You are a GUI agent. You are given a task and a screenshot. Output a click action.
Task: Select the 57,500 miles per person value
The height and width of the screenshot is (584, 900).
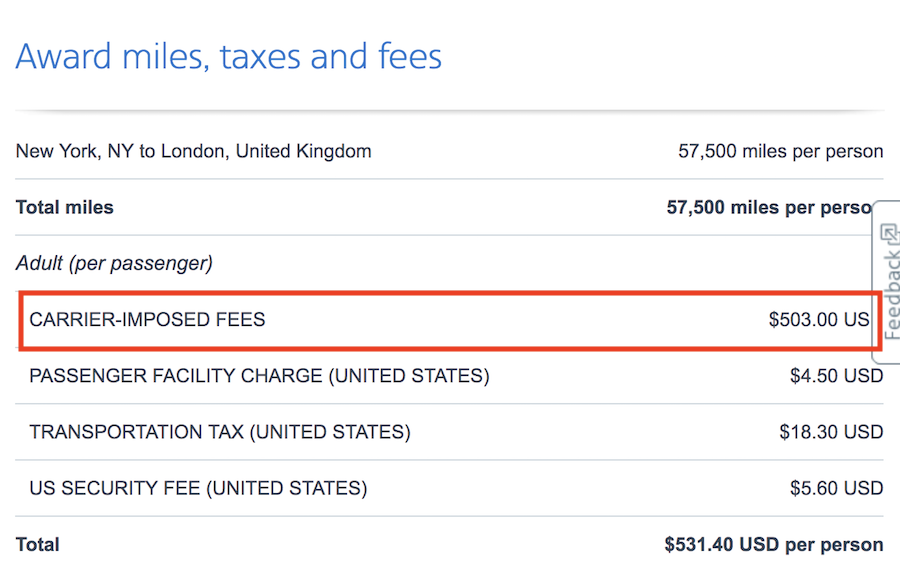pyautogui.click(x=781, y=151)
